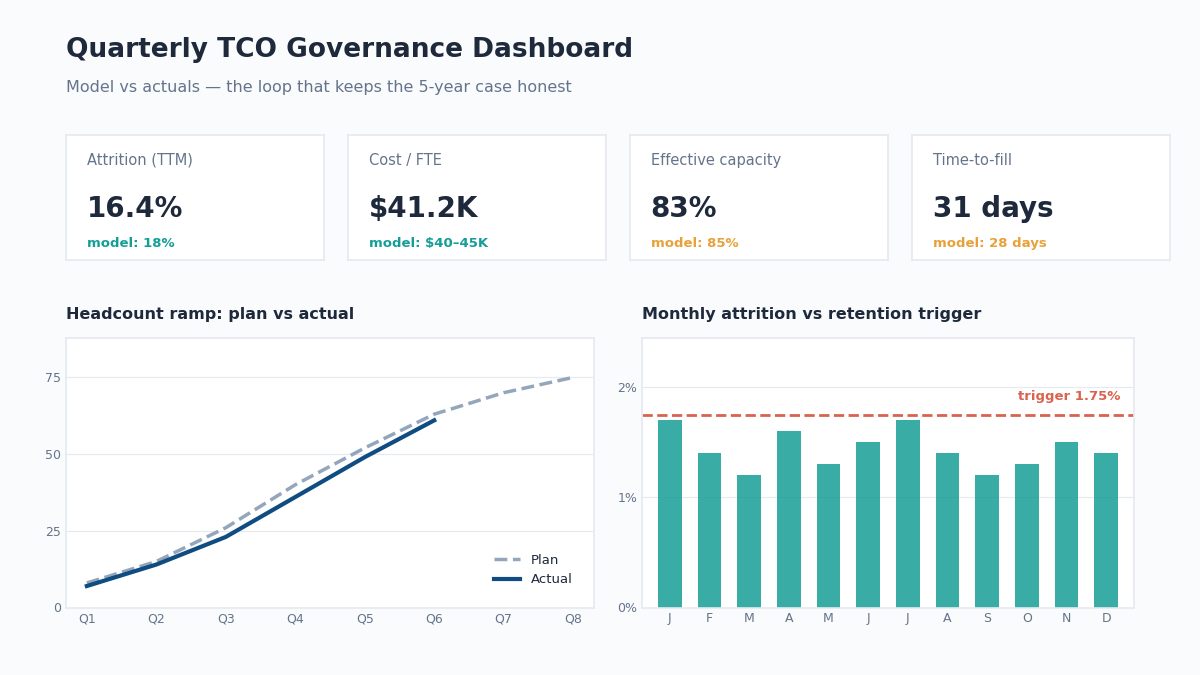Click the Quarterly TCO Governance Dashboard title

point(349,49)
